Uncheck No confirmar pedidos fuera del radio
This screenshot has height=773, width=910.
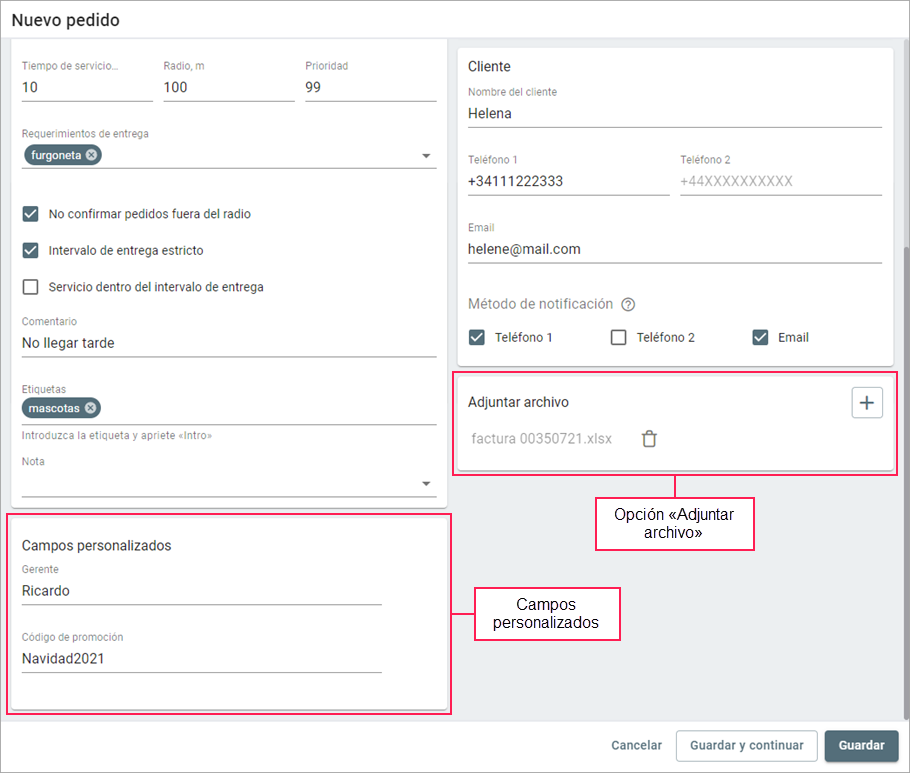(30, 214)
